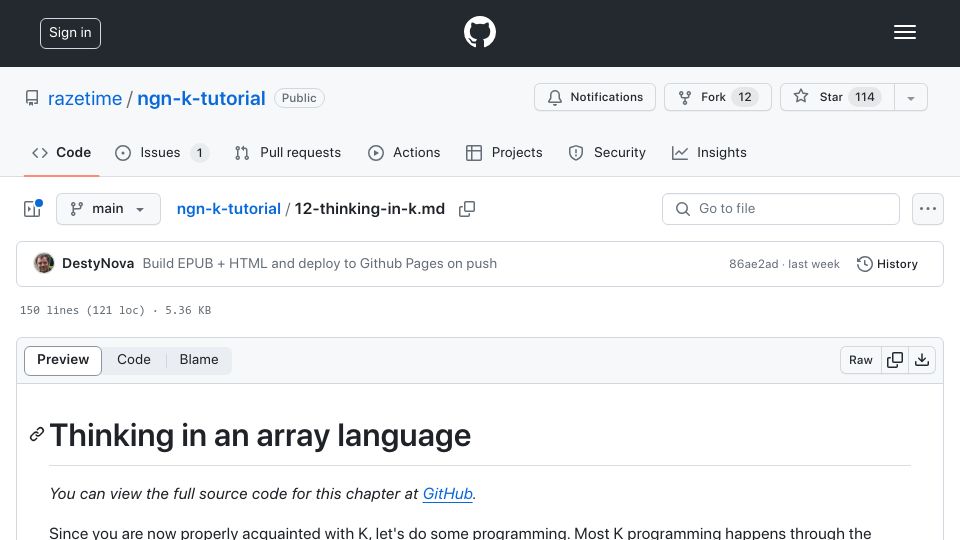View the Security tab
960x540 pixels.
point(607,152)
